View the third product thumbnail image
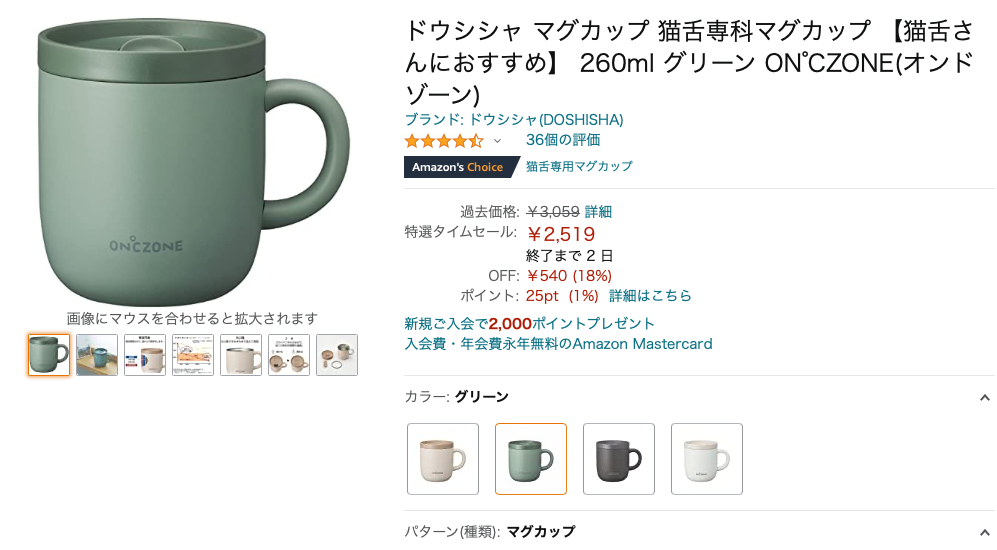Screen dimensions: 997x550 tap(145, 355)
